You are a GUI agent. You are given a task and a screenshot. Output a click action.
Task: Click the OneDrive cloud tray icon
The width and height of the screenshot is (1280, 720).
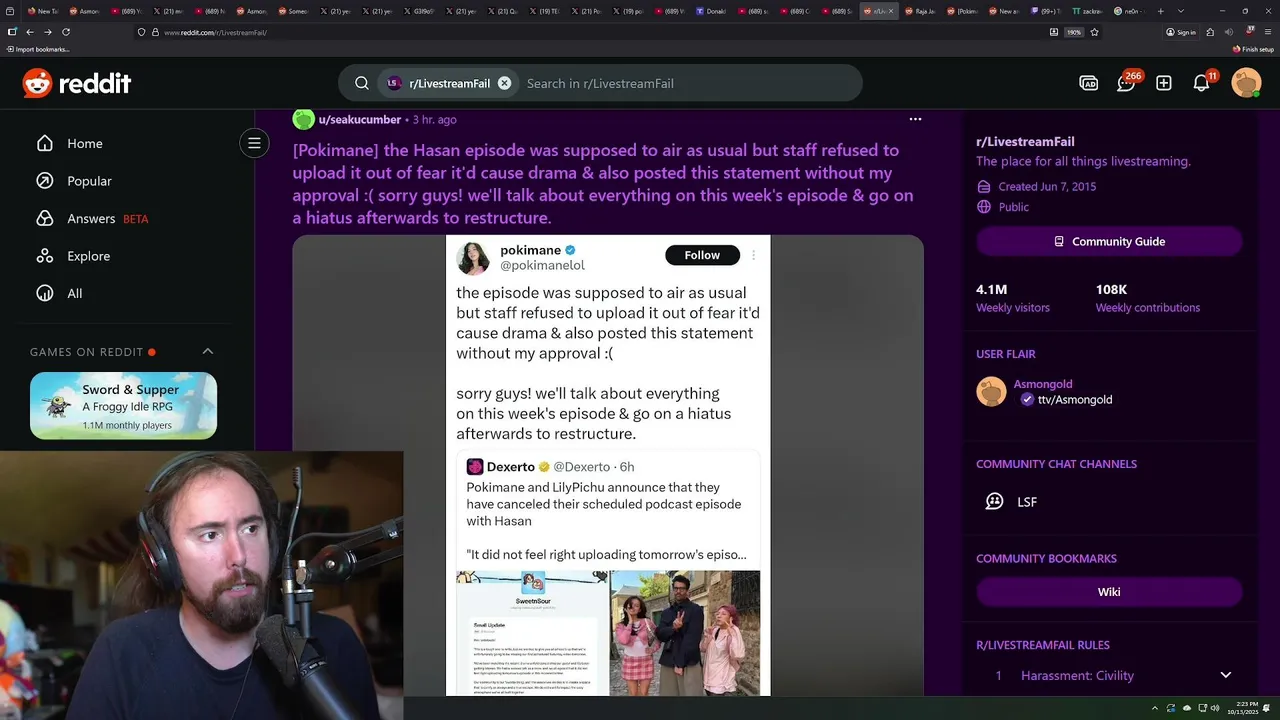tap(1185, 708)
